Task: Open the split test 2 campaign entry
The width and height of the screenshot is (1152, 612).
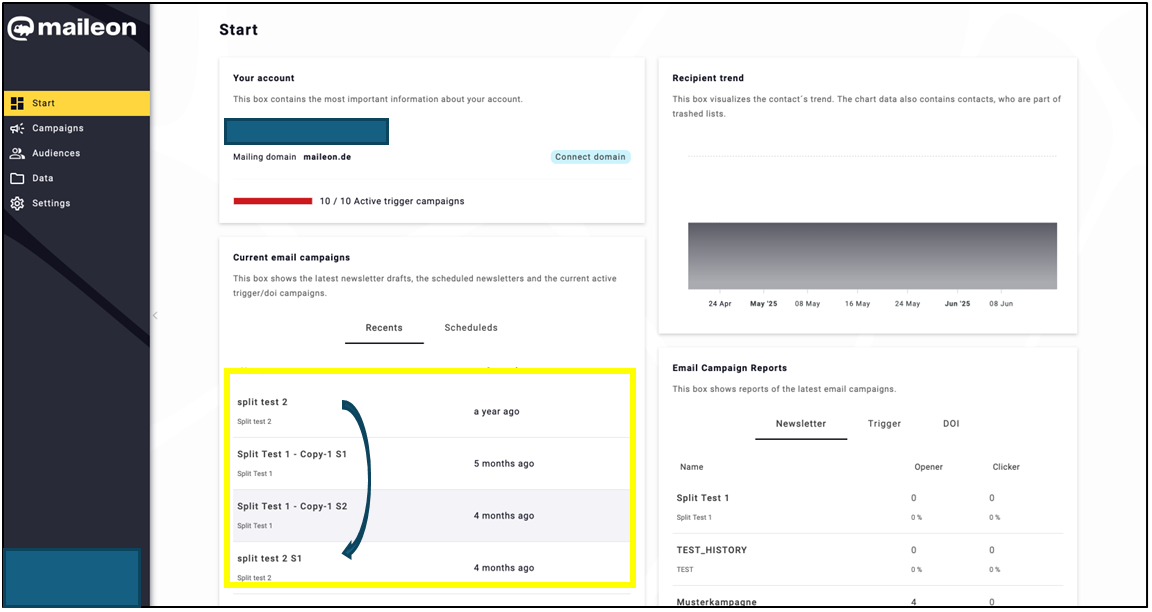Action: (x=263, y=402)
